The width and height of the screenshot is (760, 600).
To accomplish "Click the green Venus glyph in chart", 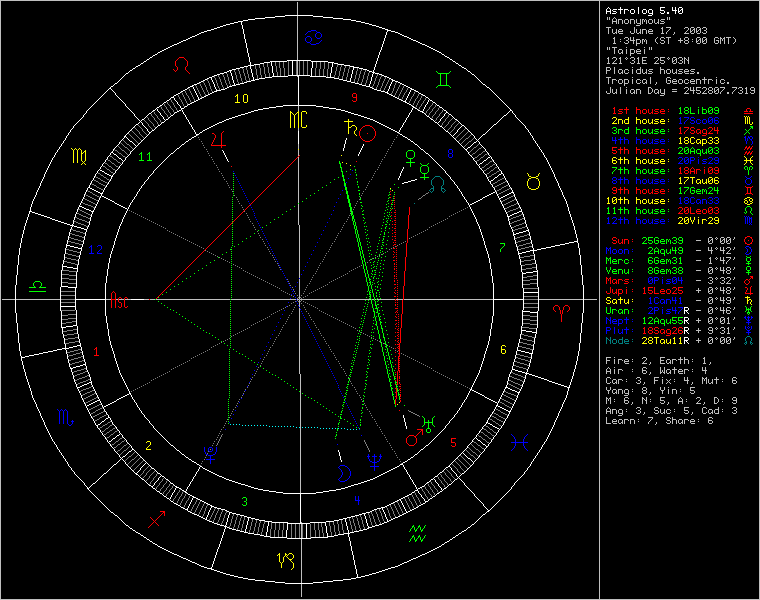I will tap(408, 157).
